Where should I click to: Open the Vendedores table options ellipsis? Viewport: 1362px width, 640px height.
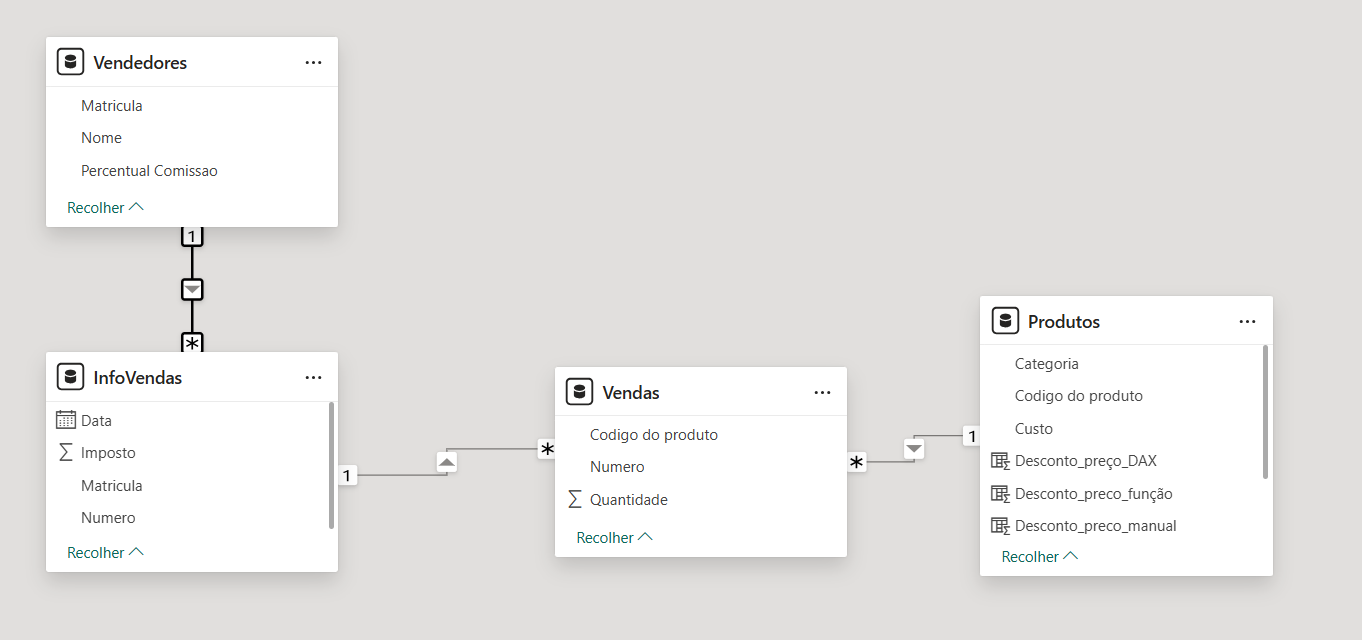(x=313, y=62)
